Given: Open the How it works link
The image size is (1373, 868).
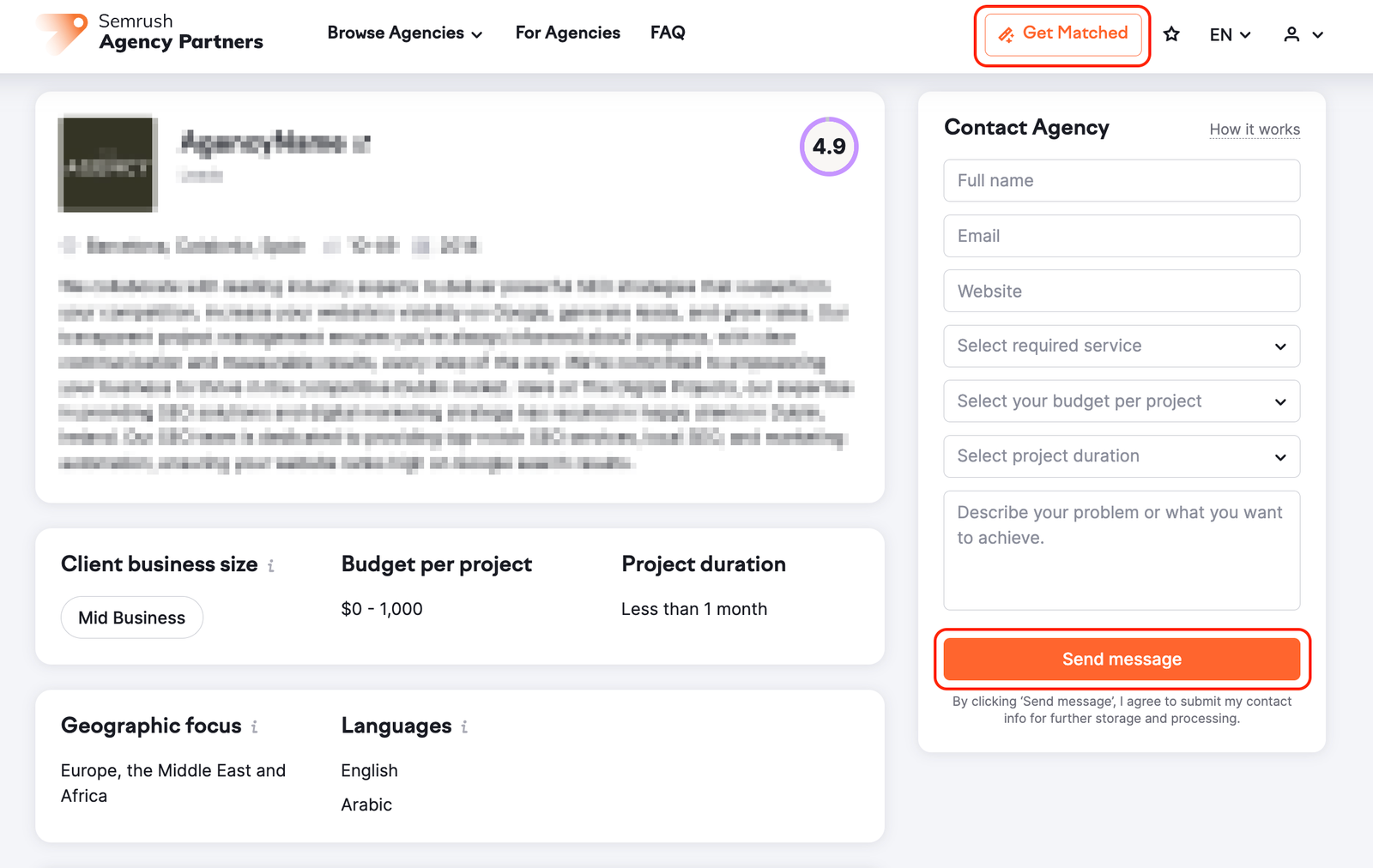Looking at the screenshot, I should (1255, 129).
